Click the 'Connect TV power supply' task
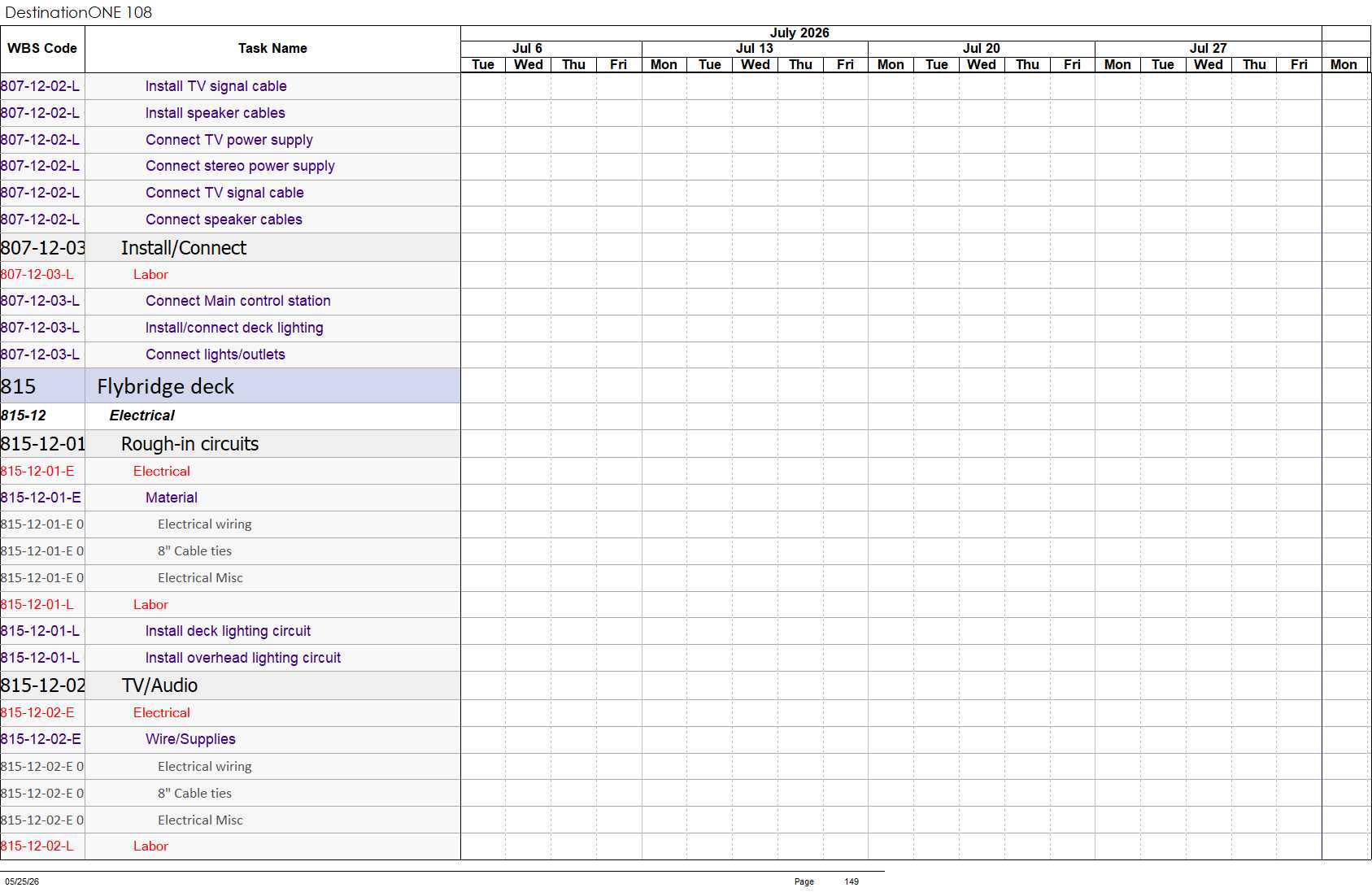 (x=229, y=140)
